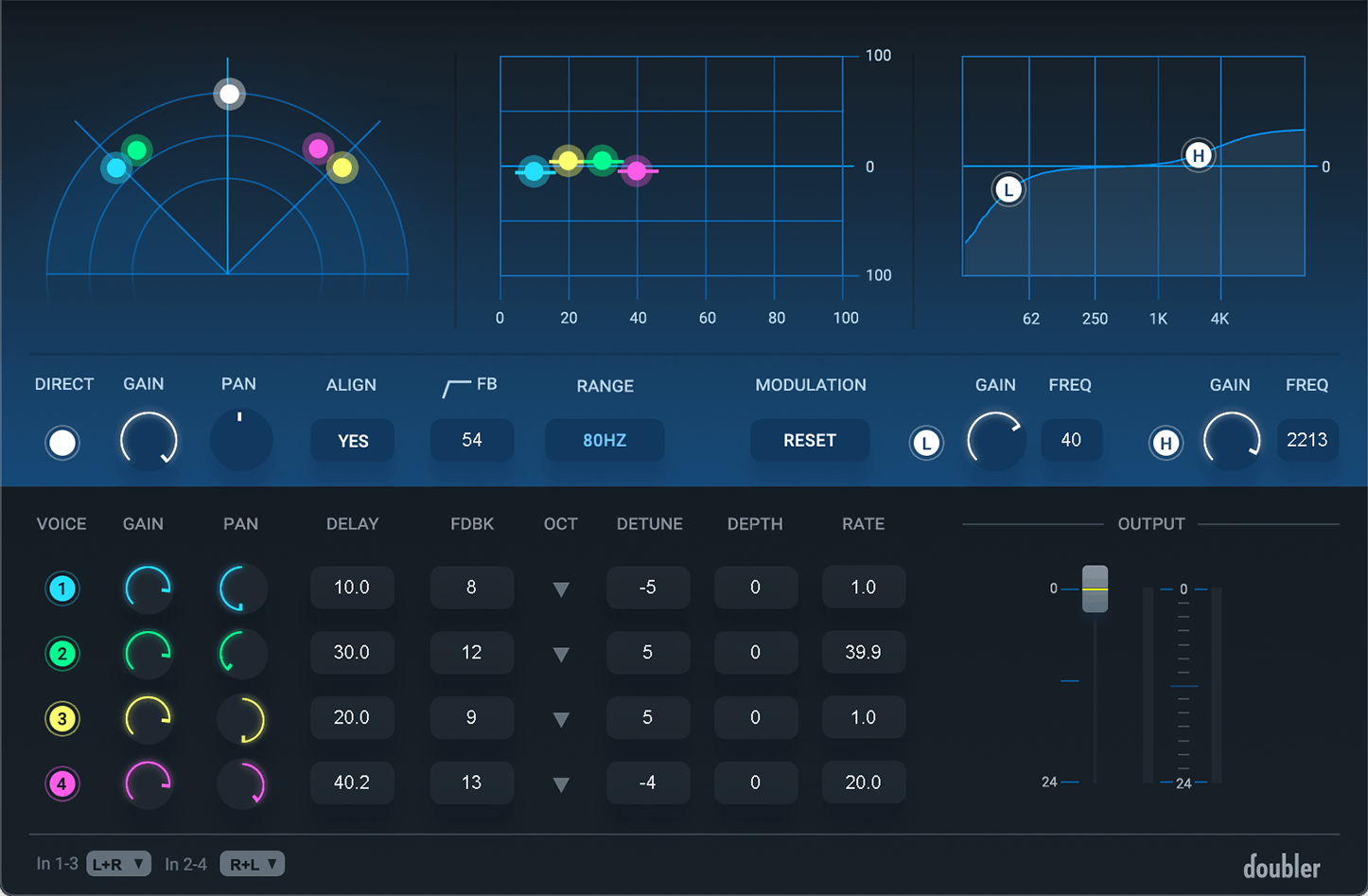The height and width of the screenshot is (896, 1368).
Task: Click the output level fader
Action: [1095, 589]
